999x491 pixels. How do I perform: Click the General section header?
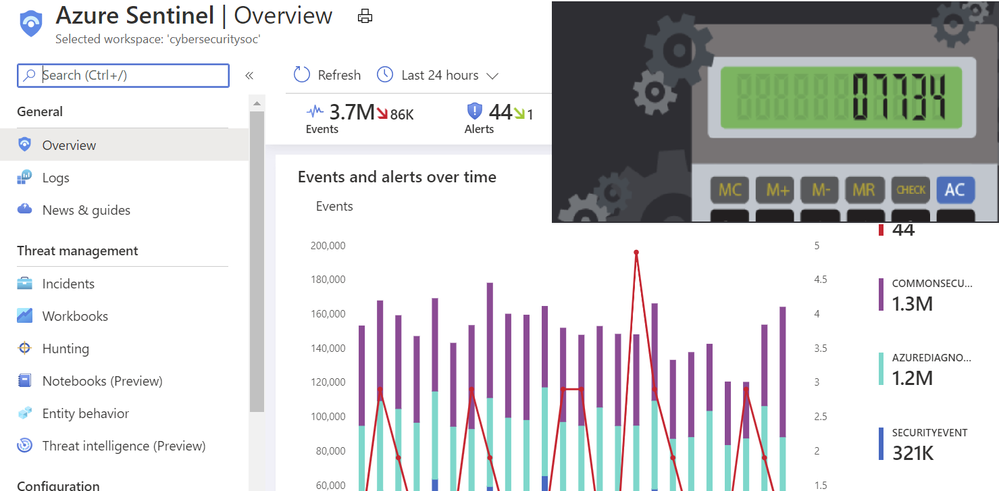(x=40, y=111)
